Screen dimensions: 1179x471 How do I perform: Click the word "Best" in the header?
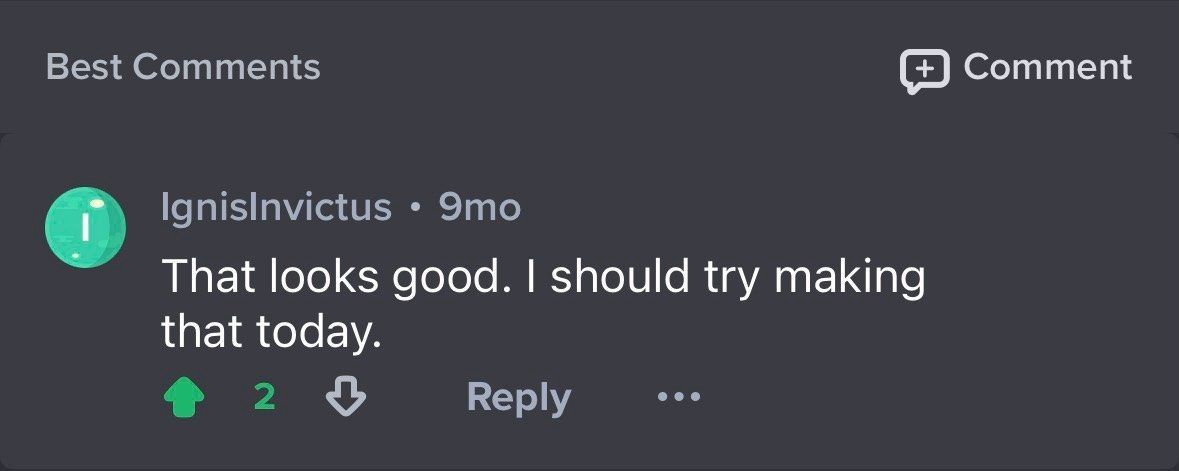84,67
